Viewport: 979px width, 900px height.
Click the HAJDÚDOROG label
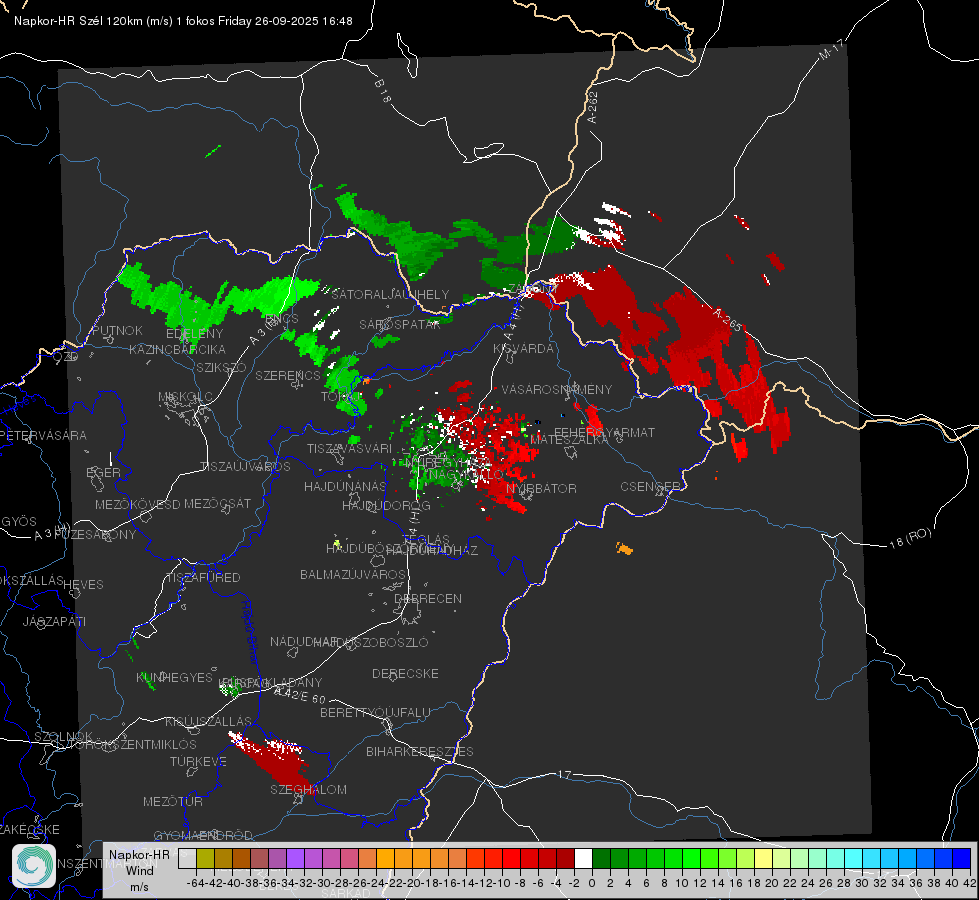[x=386, y=505]
